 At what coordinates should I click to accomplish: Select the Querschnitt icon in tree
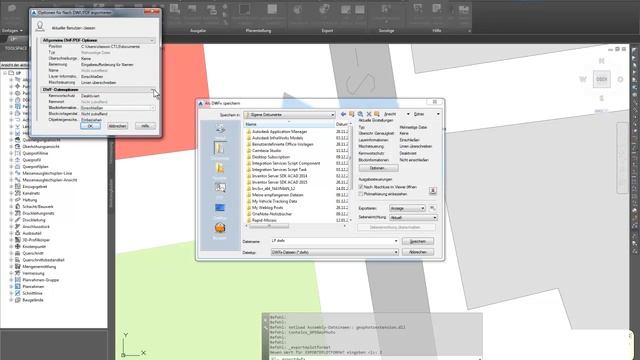click(x=18, y=253)
